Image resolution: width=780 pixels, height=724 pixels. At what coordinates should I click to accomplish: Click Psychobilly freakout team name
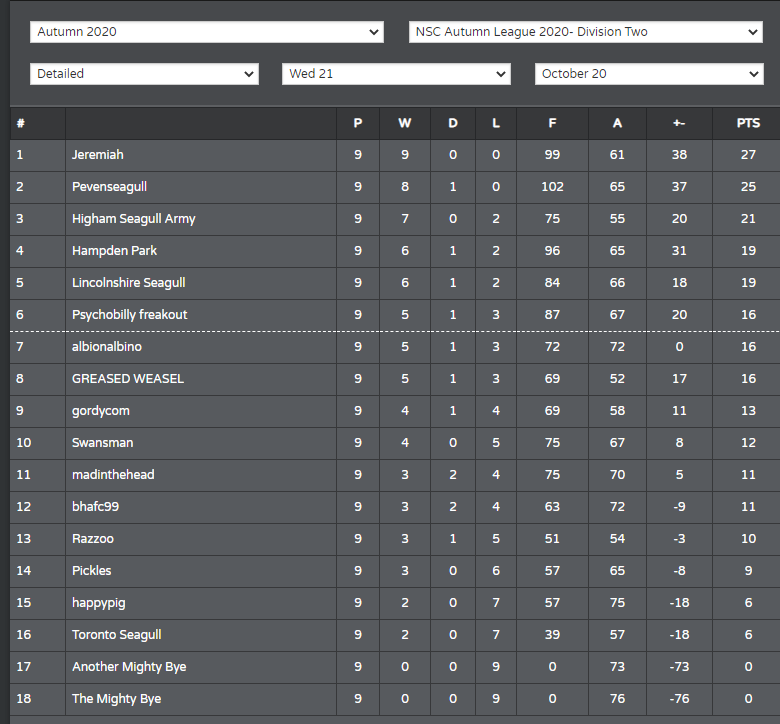coord(130,314)
